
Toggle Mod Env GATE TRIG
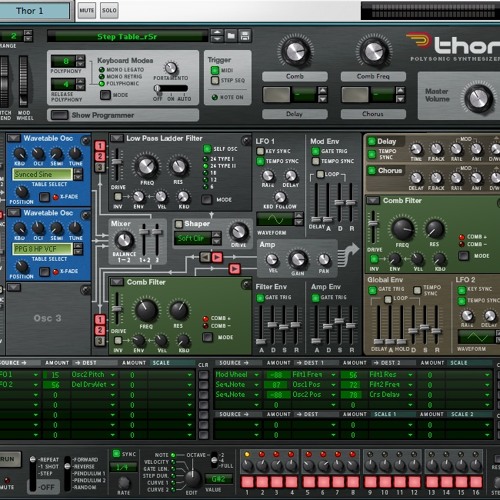(315, 151)
